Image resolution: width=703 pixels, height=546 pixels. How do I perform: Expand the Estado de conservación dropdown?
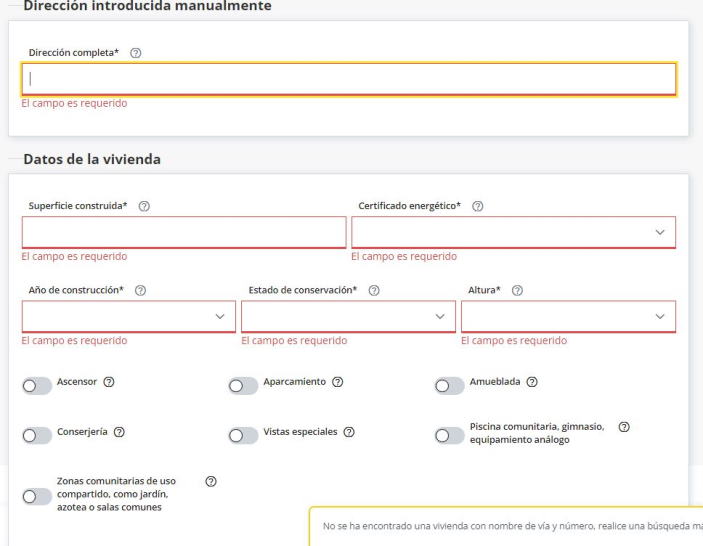348,316
